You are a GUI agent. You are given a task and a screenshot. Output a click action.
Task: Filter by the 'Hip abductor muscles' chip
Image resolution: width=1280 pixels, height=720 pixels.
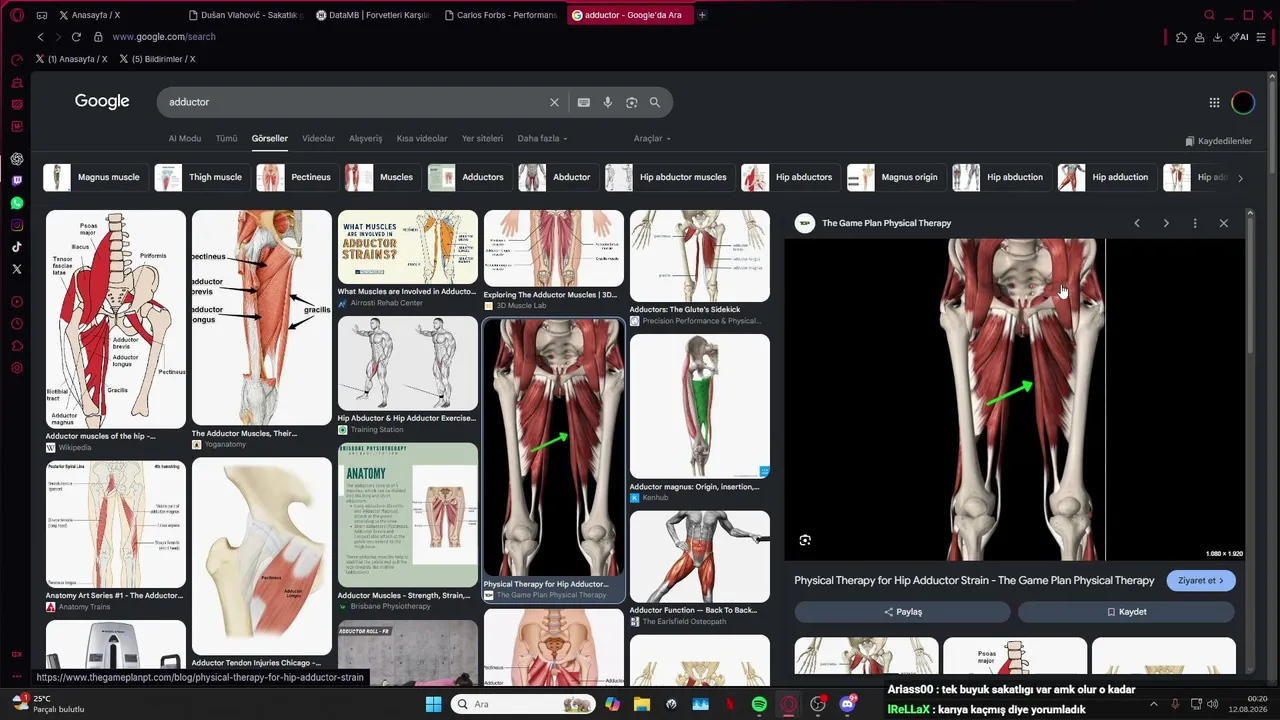pyautogui.click(x=670, y=177)
